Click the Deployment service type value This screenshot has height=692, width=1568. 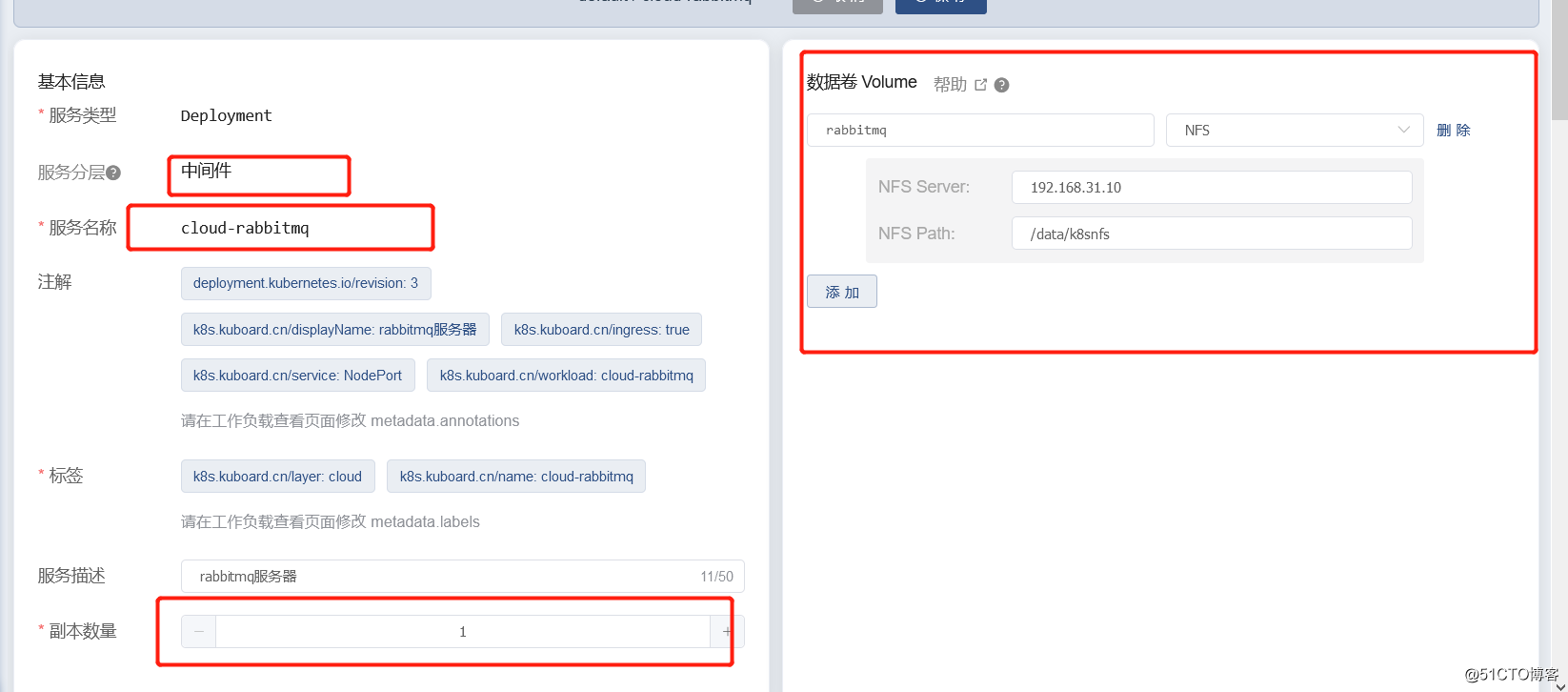point(227,115)
